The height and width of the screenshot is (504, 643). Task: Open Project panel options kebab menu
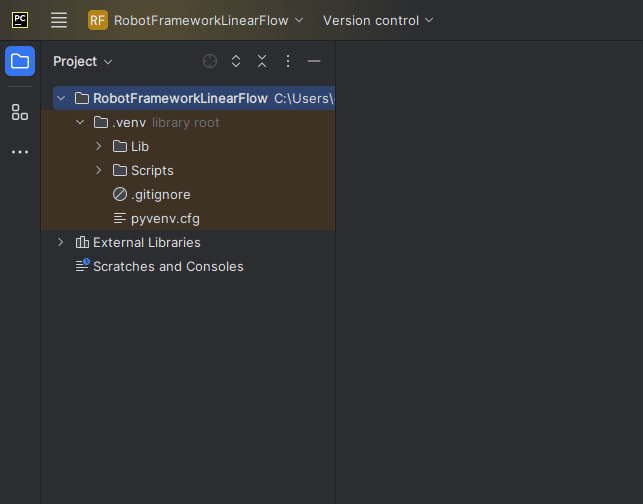click(x=288, y=61)
